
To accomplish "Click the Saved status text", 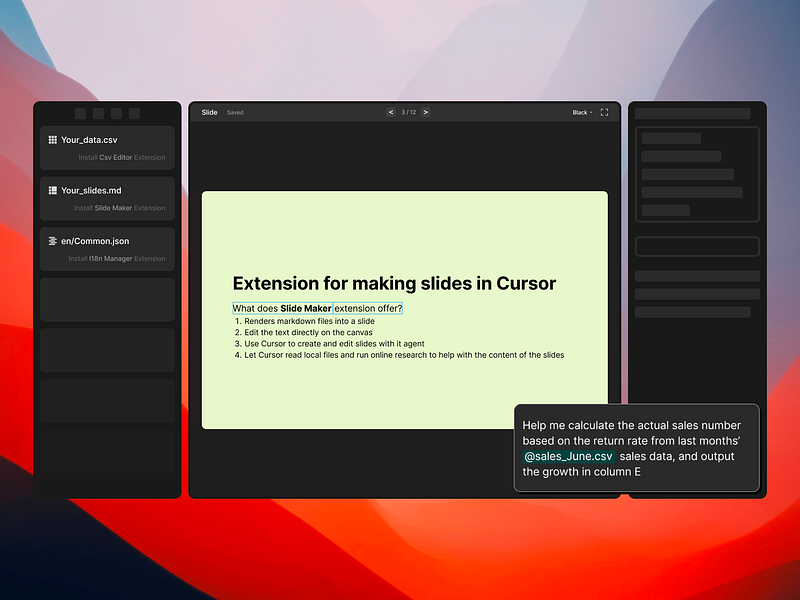I will (235, 113).
